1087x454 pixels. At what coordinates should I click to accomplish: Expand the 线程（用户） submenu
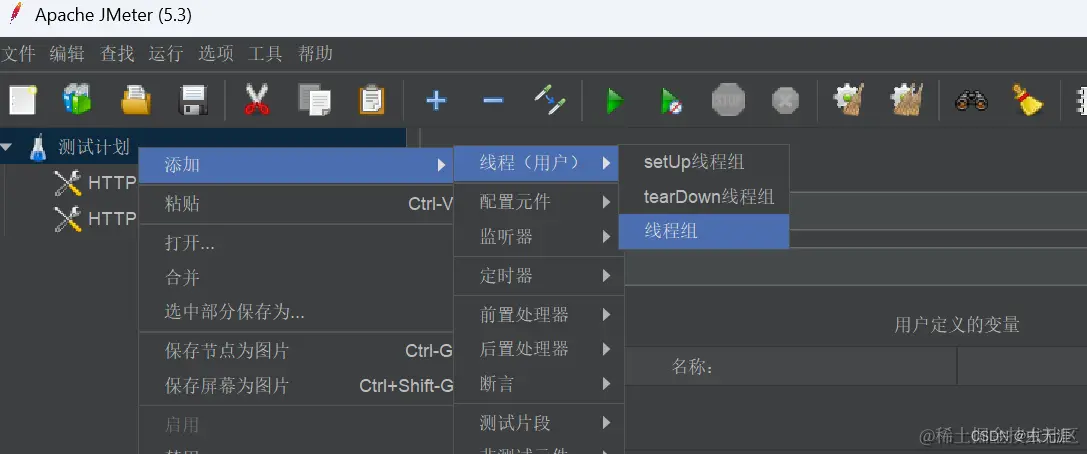tap(537, 163)
